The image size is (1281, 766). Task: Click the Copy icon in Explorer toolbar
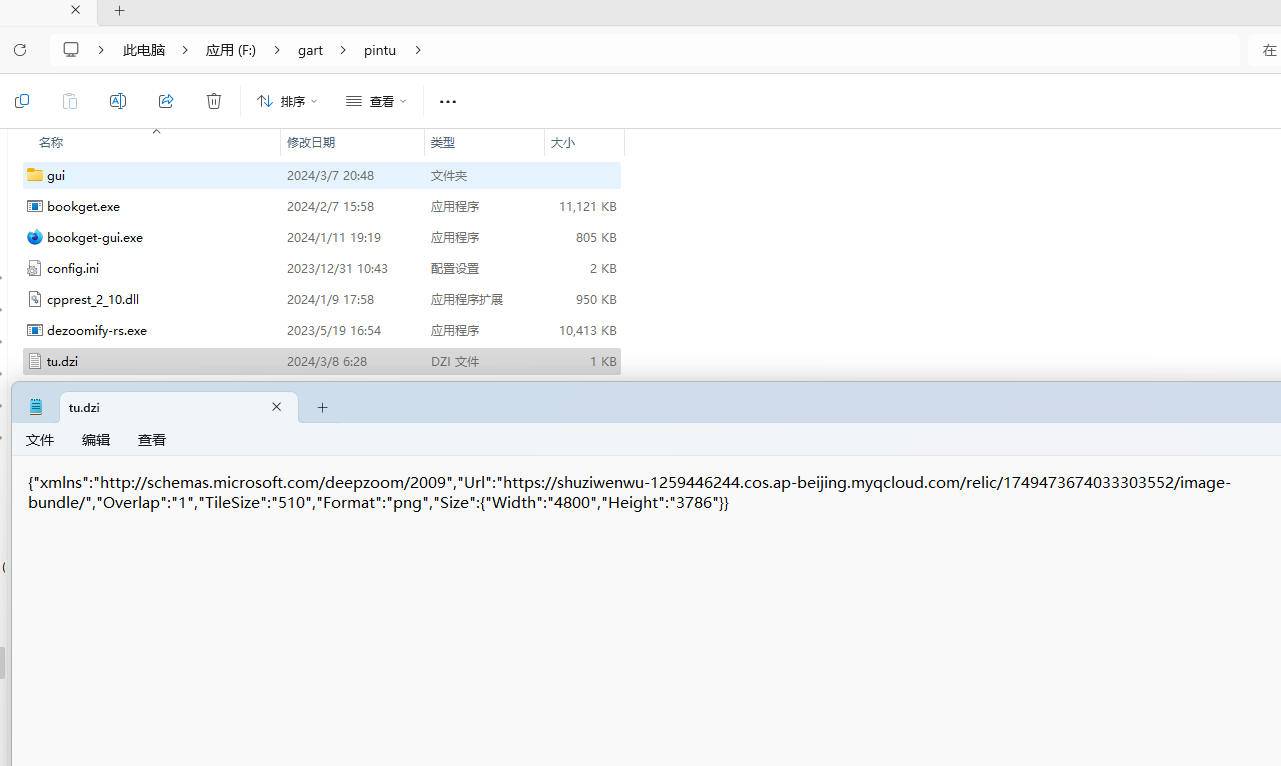point(22,101)
